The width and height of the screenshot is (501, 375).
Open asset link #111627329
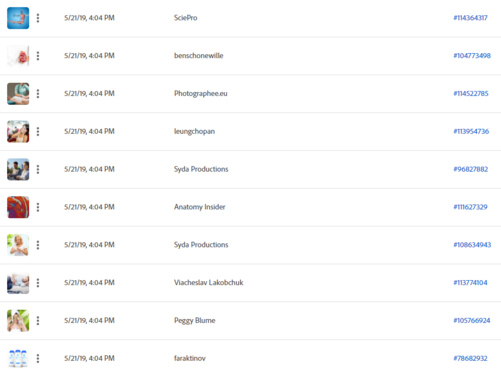[470, 207]
